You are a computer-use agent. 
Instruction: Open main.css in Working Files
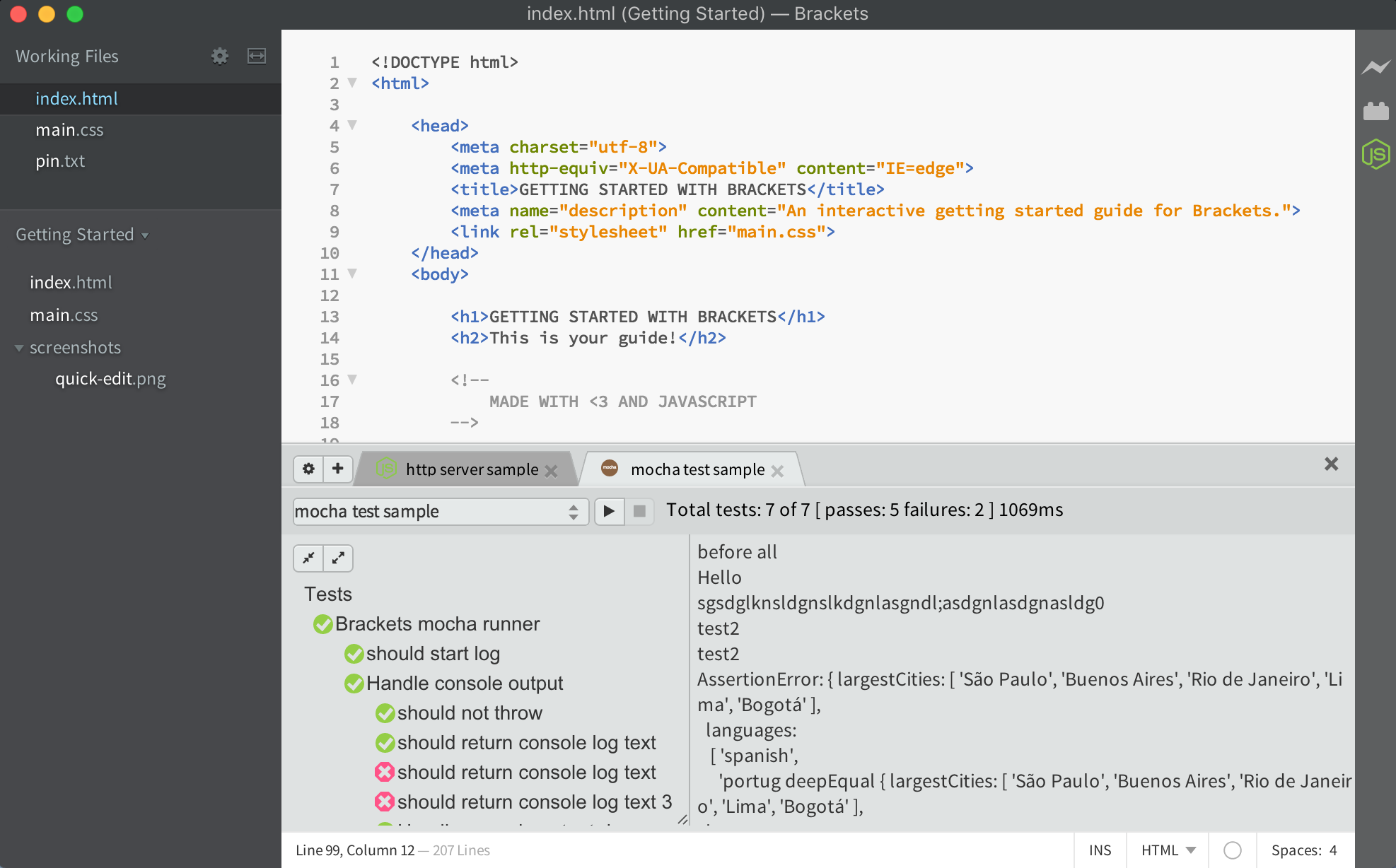click(x=69, y=130)
